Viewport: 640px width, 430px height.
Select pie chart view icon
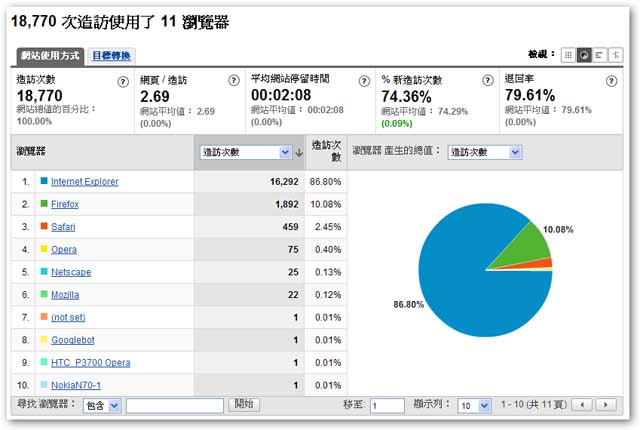pos(584,55)
